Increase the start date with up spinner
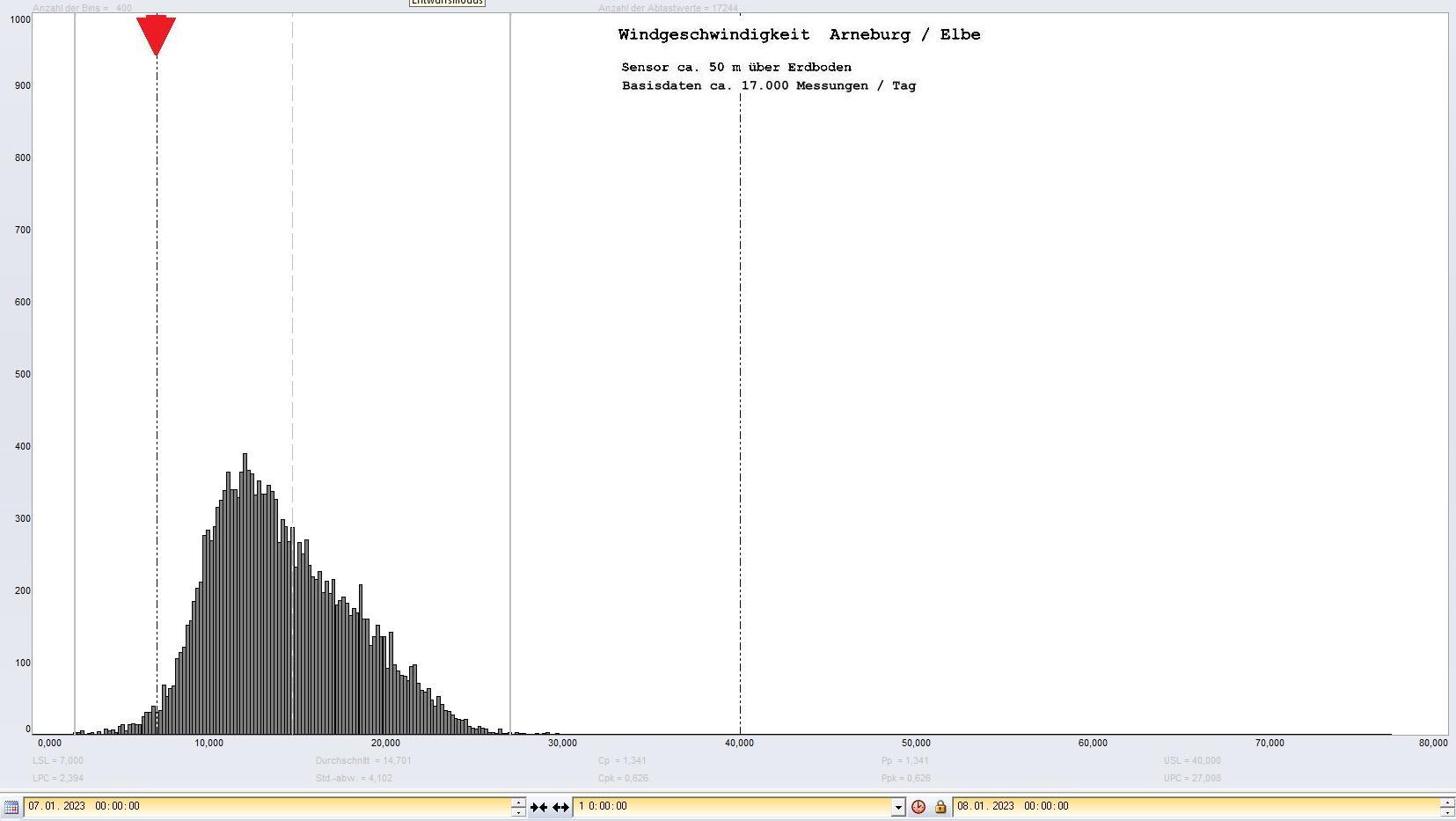 tap(518, 802)
